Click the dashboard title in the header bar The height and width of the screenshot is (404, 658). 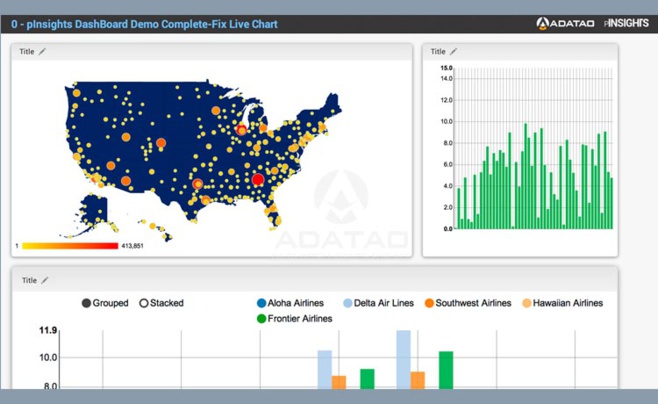[145, 23]
